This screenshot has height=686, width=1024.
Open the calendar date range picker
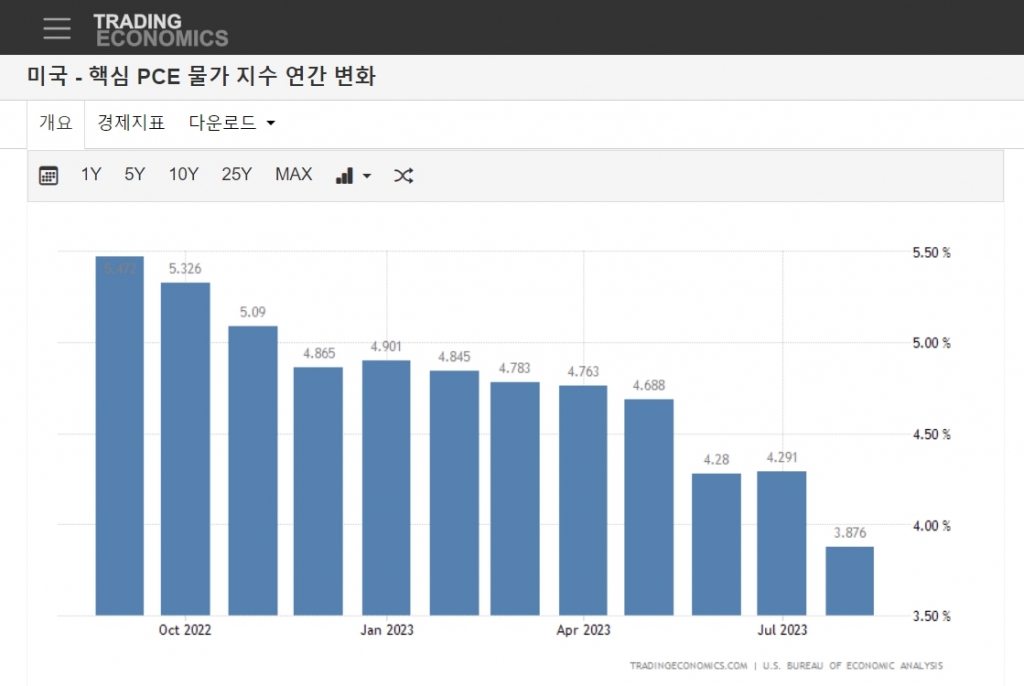[48, 175]
